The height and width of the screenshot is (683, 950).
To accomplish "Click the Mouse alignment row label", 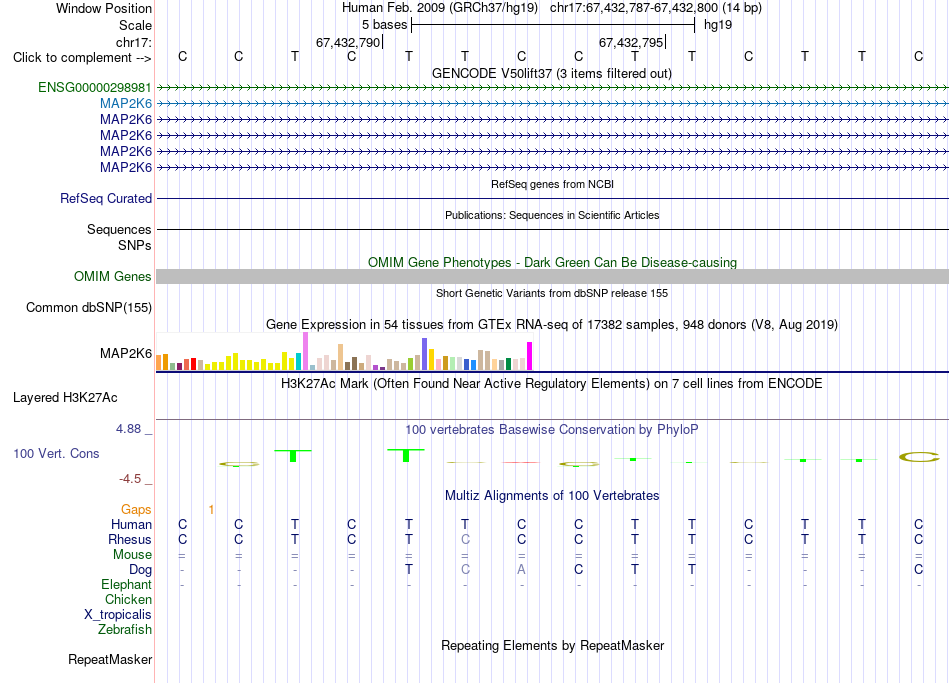I will click(133, 555).
